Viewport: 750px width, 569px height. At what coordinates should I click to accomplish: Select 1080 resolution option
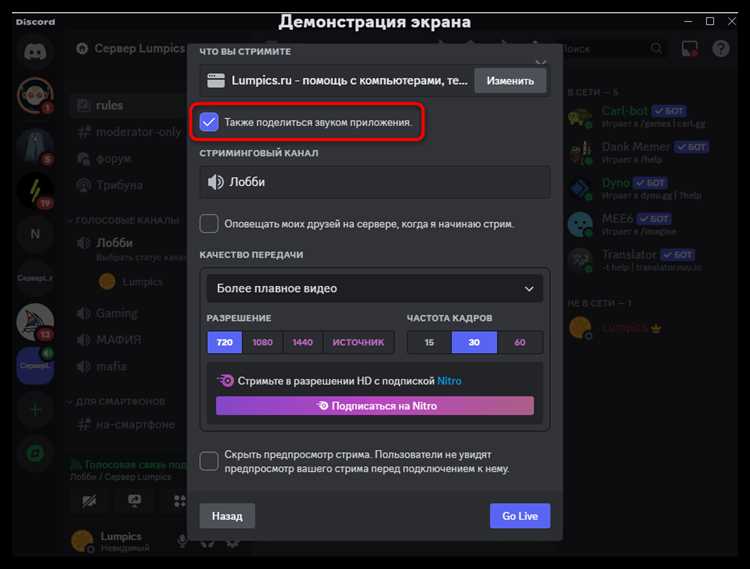[x=262, y=342]
